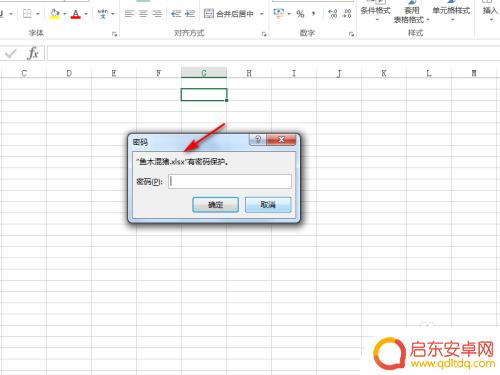Increase decimal places
This screenshot has width=500, height=375.
(x=333, y=14)
